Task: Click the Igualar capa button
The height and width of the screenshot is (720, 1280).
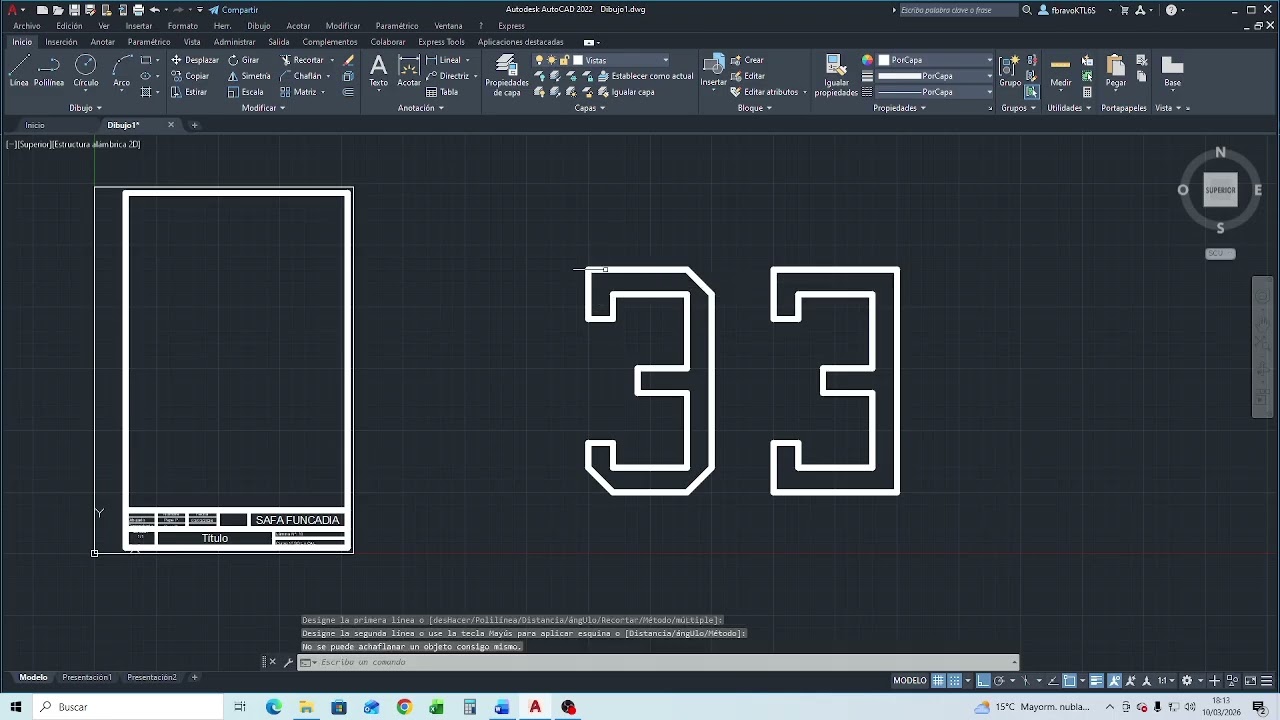Action: point(625,92)
